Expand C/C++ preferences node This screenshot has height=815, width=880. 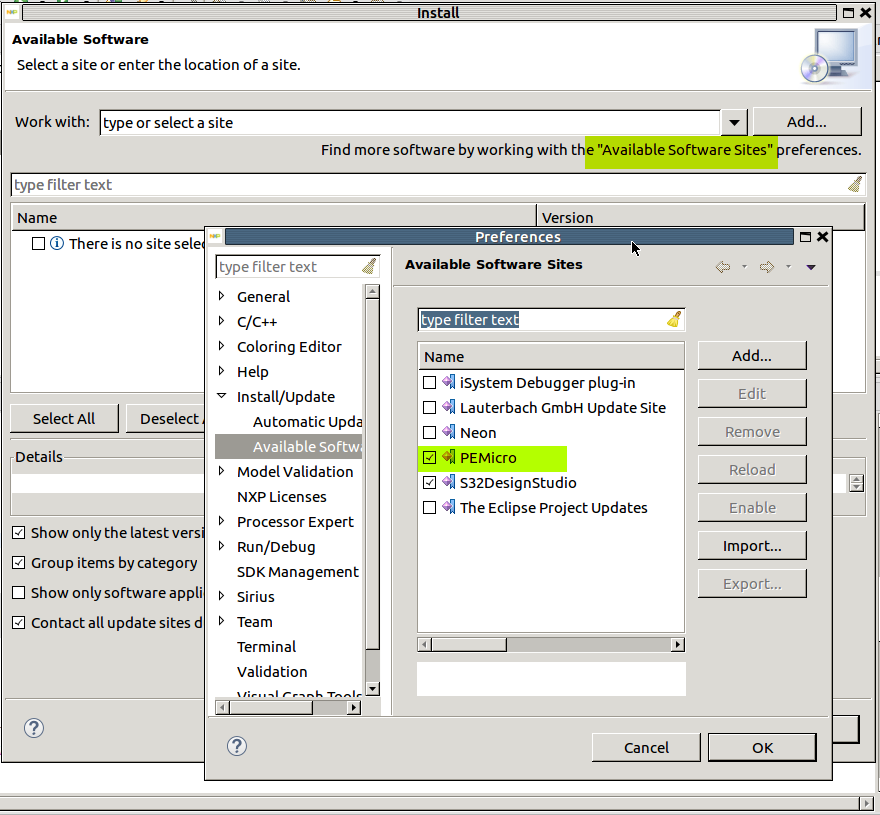point(222,321)
